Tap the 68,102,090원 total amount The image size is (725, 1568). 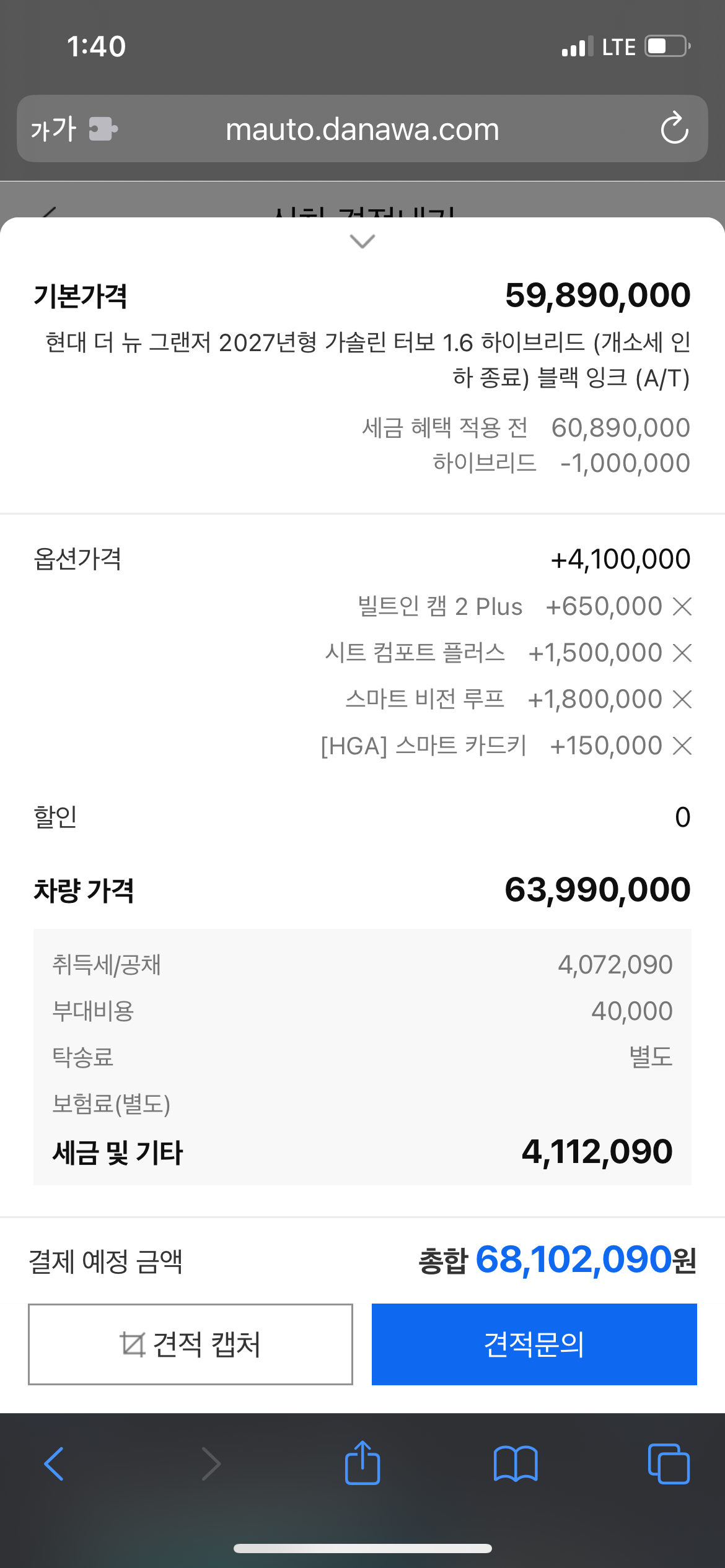click(586, 1260)
